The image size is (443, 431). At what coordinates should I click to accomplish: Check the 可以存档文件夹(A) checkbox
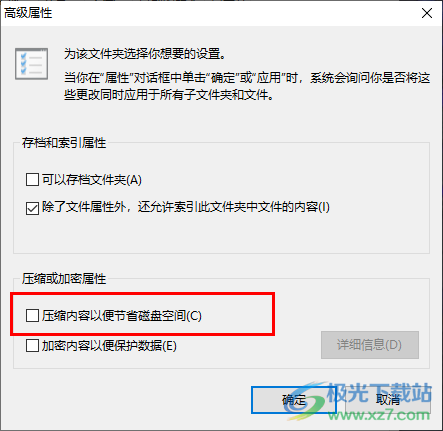coord(32,180)
